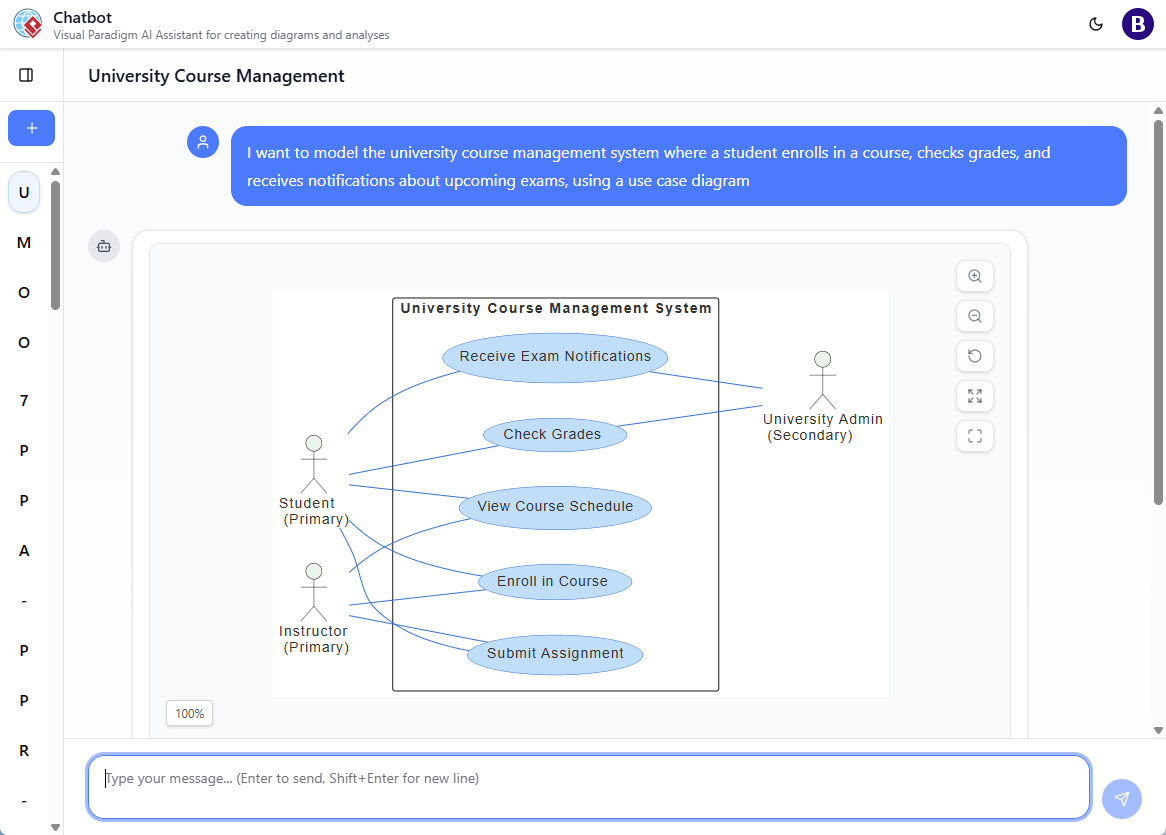
Task: Open the B user account menu
Action: point(1137,23)
